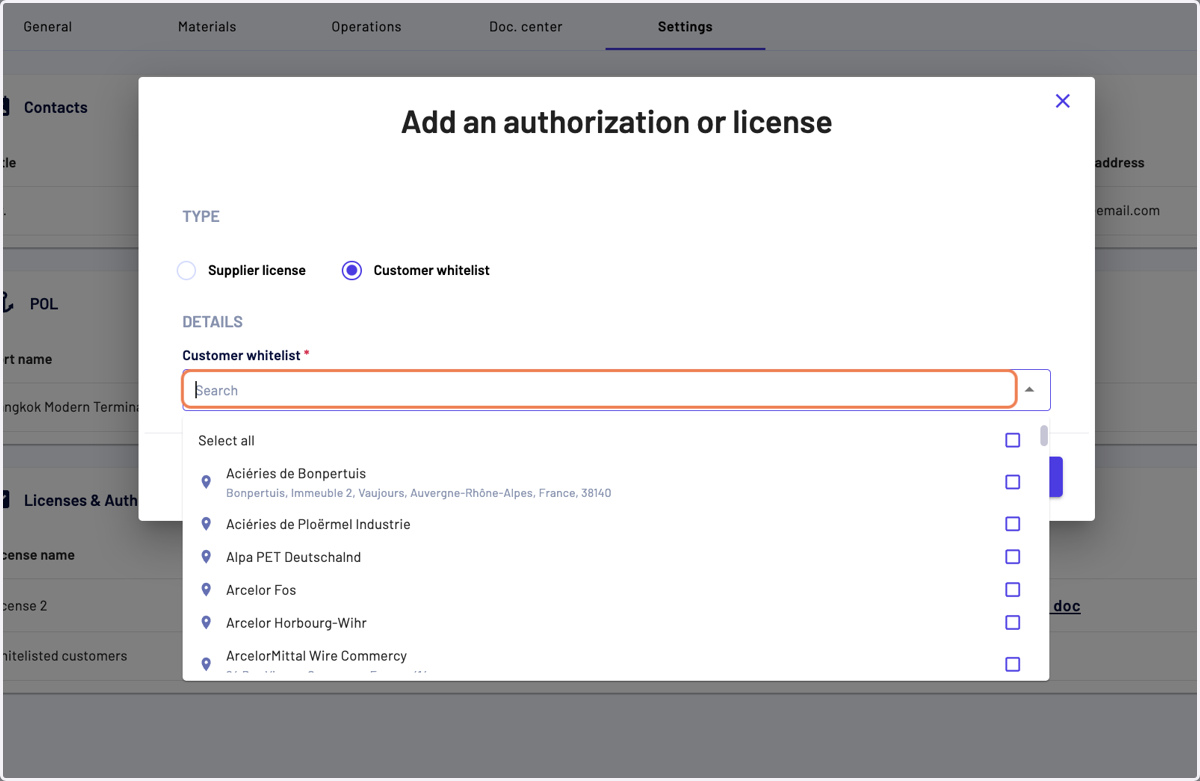Check the Arcelor Horbourg-Wihr checkbox

click(x=1012, y=623)
